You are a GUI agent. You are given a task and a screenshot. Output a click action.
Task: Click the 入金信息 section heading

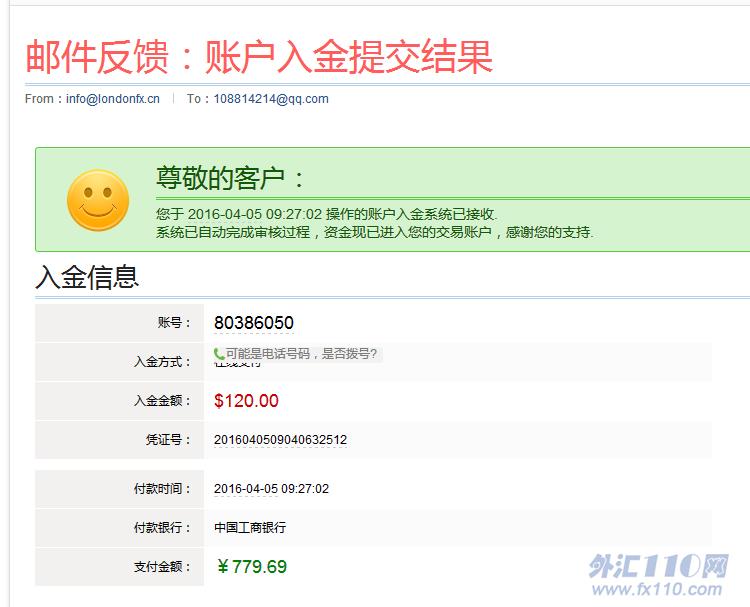point(87,276)
